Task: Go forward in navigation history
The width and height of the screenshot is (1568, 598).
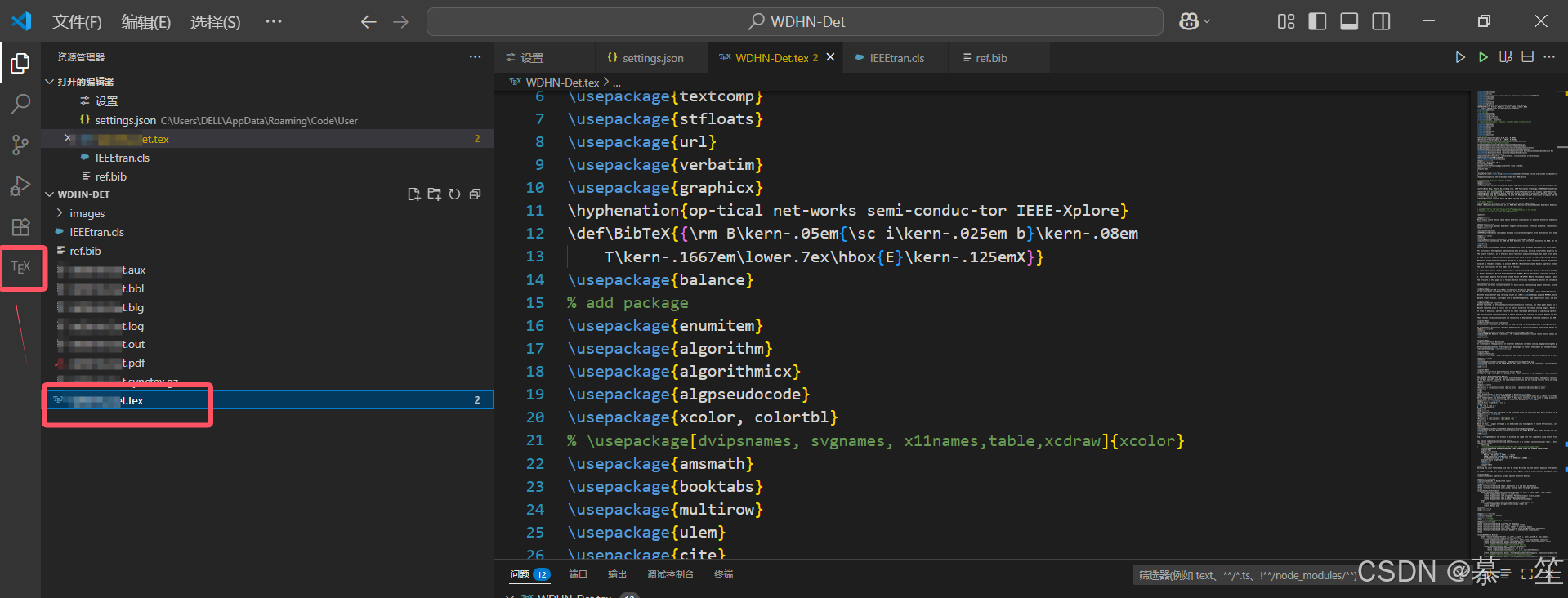Action: (400, 22)
